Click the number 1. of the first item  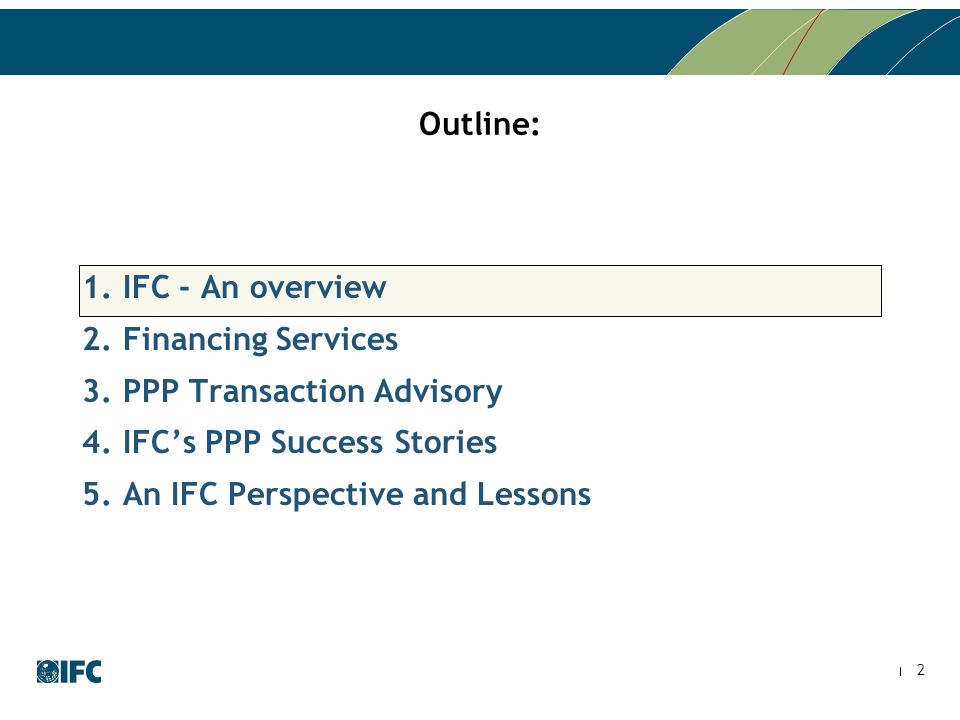97,288
